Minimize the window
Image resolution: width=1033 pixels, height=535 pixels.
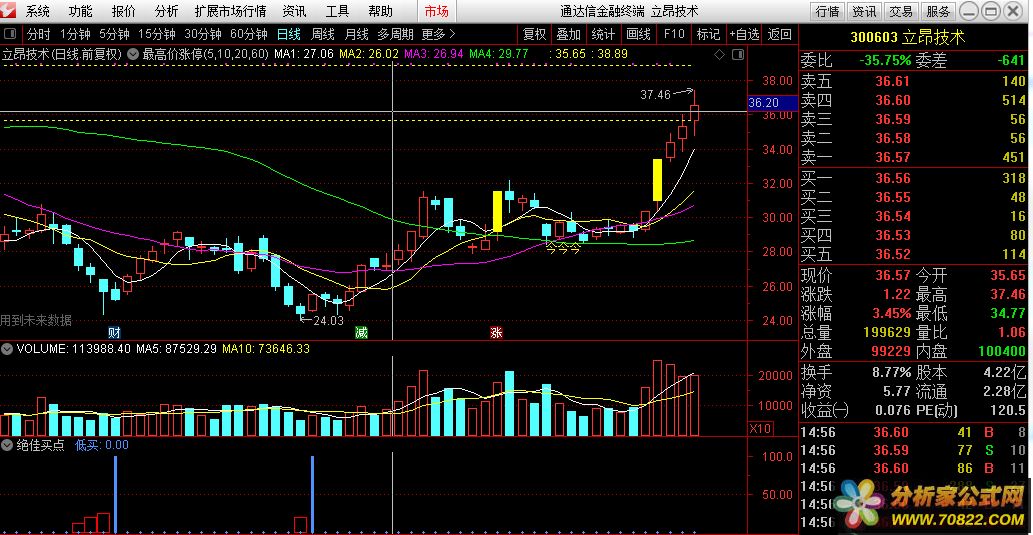[969, 11]
